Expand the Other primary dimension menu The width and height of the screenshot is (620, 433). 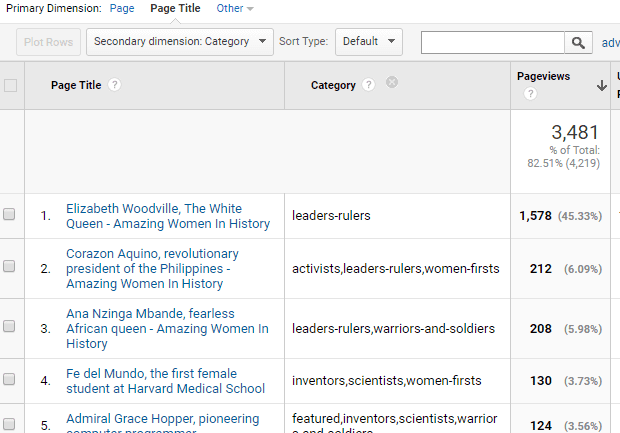[235, 8]
